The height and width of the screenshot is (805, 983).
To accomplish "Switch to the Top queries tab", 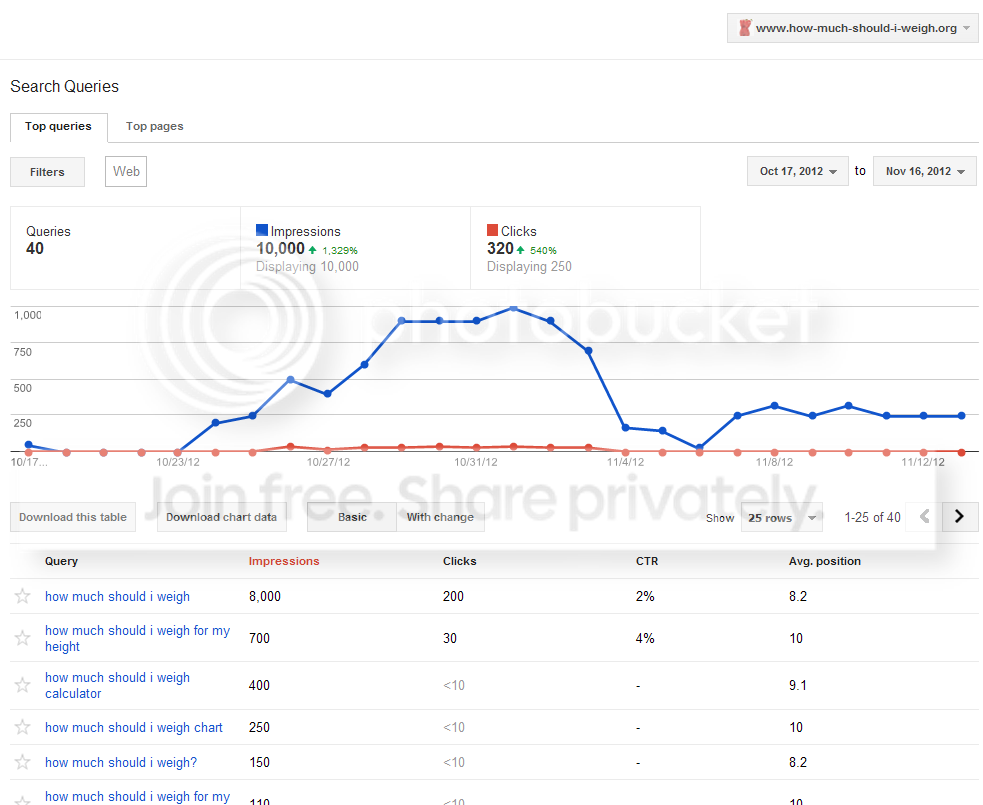I will point(58,127).
